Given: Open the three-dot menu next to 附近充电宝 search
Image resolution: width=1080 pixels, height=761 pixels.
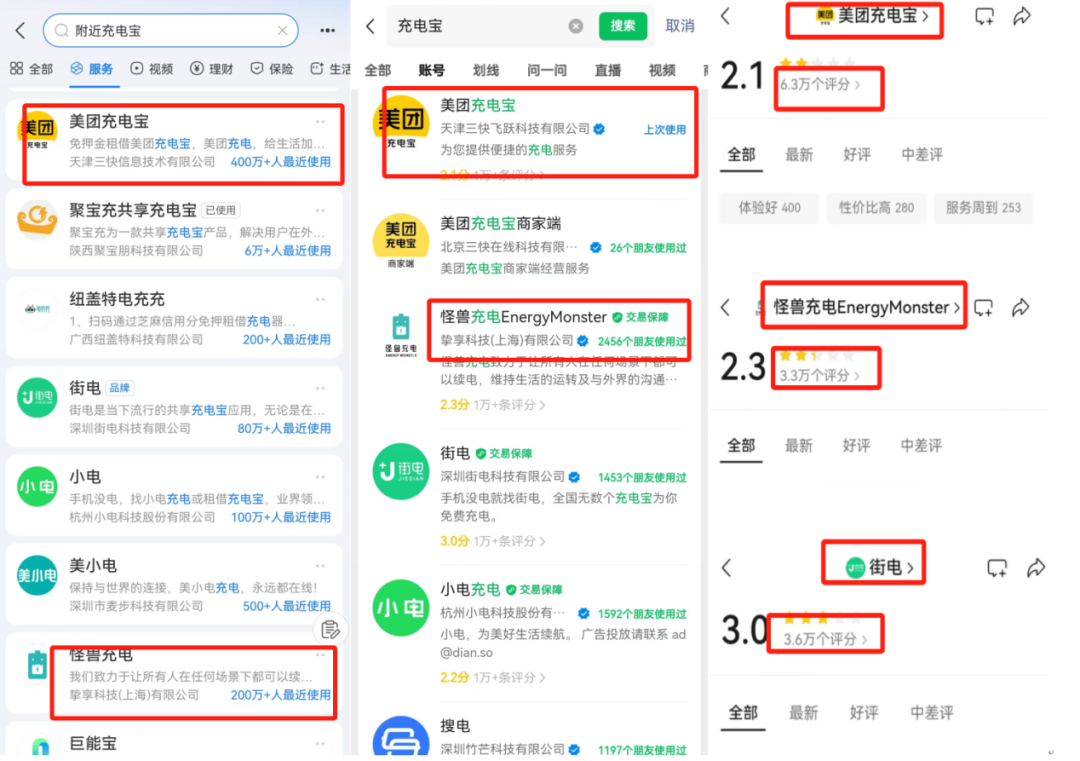Looking at the screenshot, I should pyautogui.click(x=327, y=31).
